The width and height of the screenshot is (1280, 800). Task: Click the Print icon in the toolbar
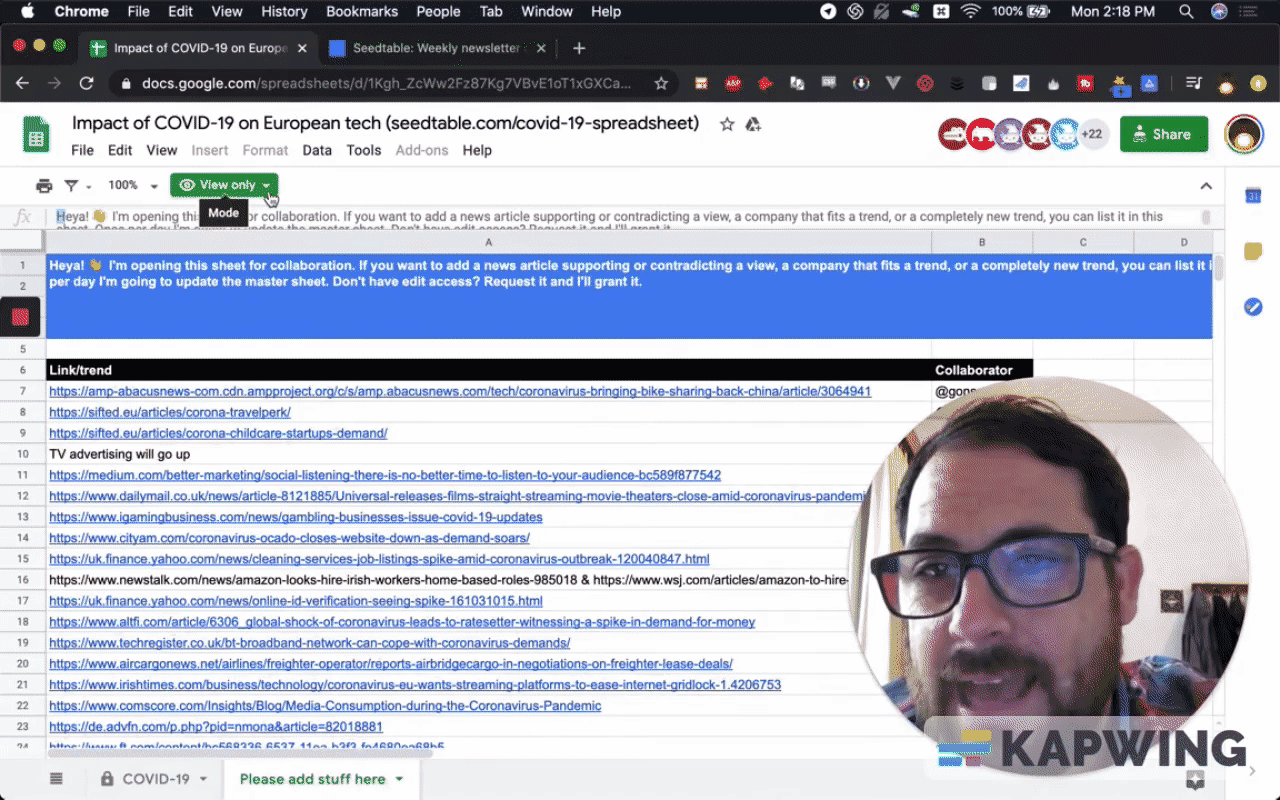[44, 185]
